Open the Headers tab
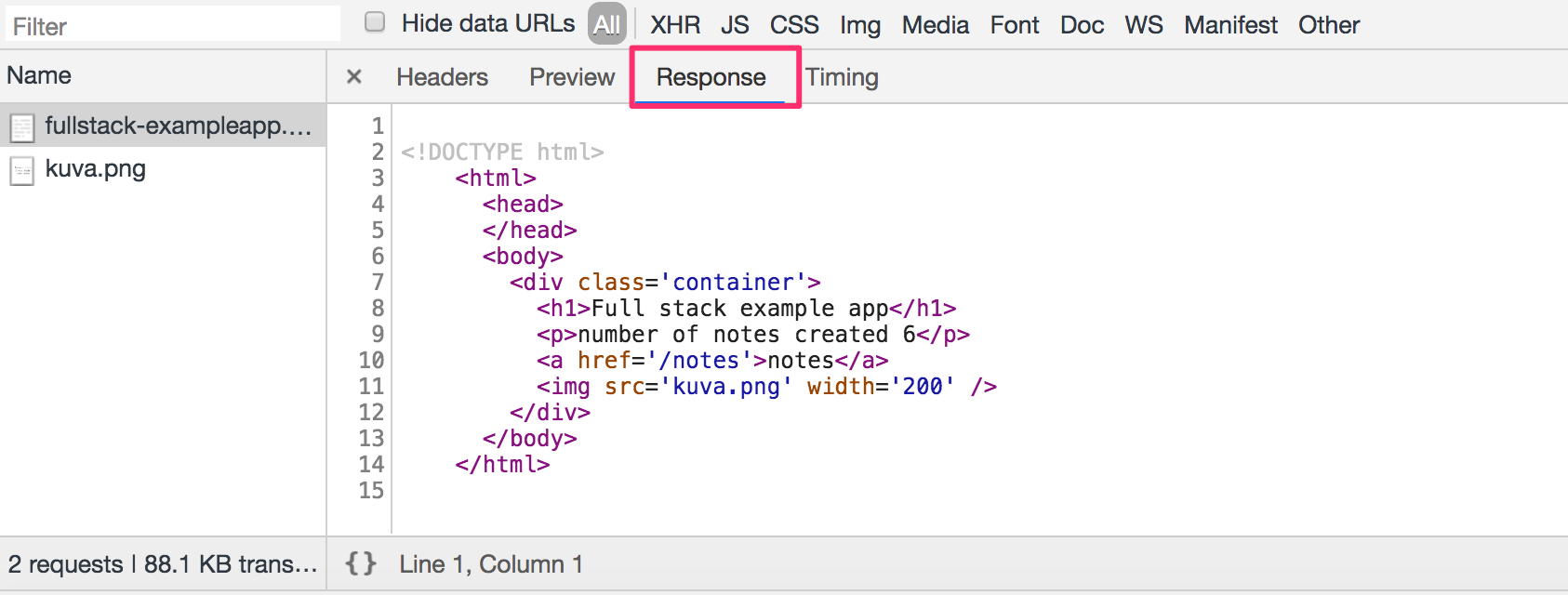Screen dimensions: 1568x595 [442, 77]
